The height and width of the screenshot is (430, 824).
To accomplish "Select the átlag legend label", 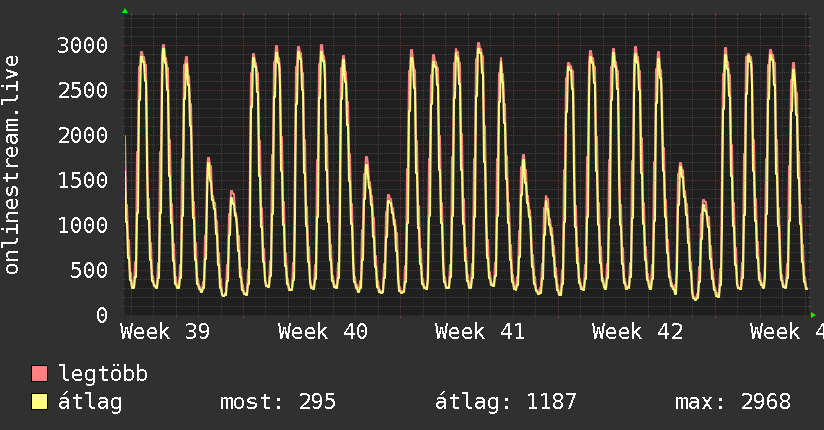I will 90,401.
